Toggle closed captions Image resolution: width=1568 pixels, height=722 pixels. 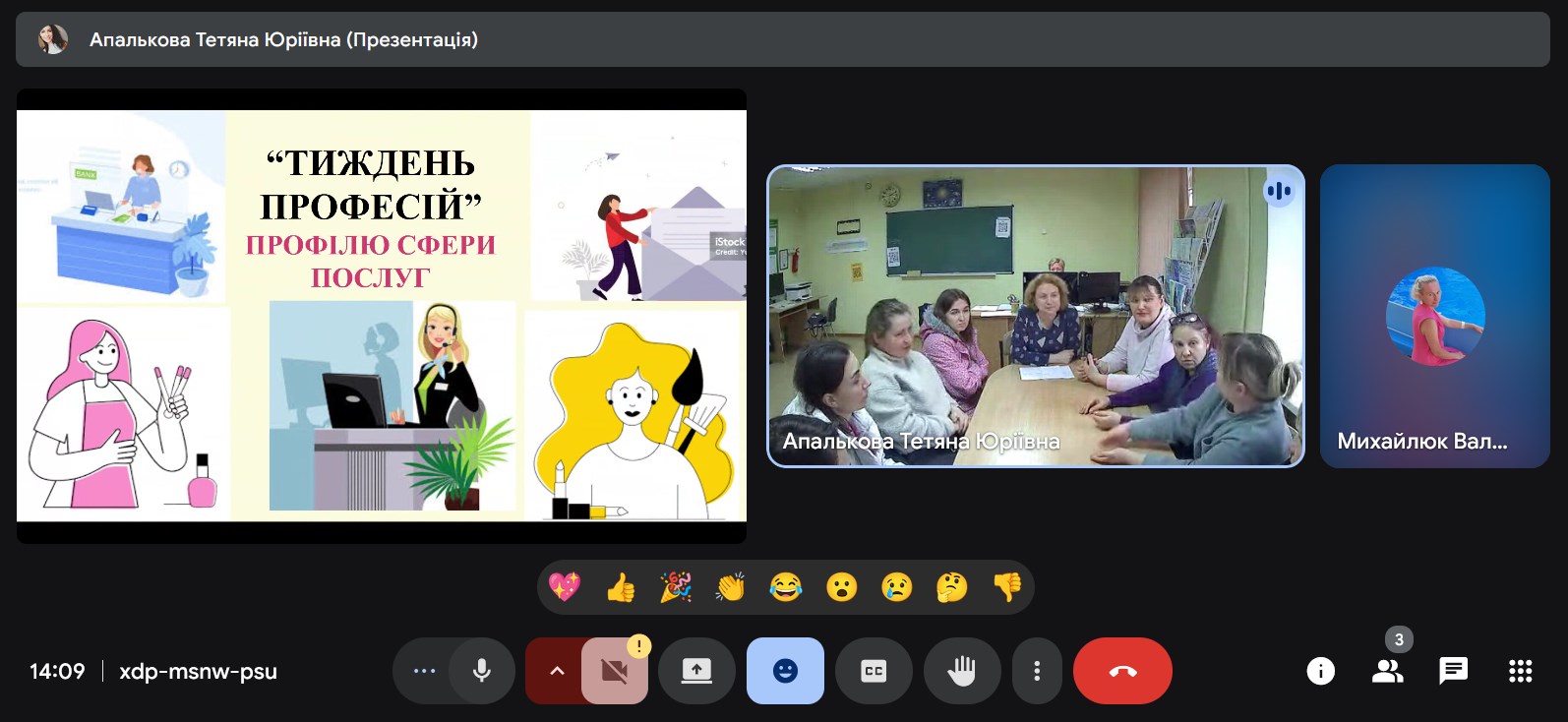coord(874,671)
